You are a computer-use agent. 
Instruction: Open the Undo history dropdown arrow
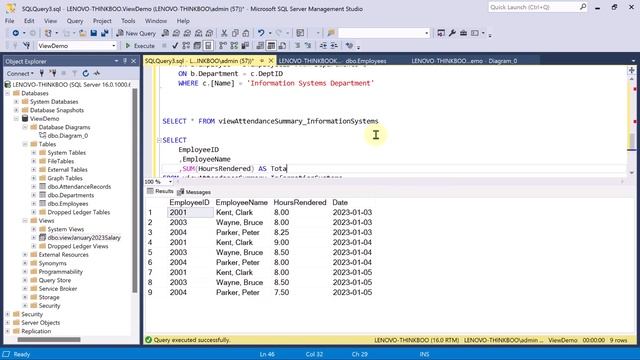tap(270, 33)
